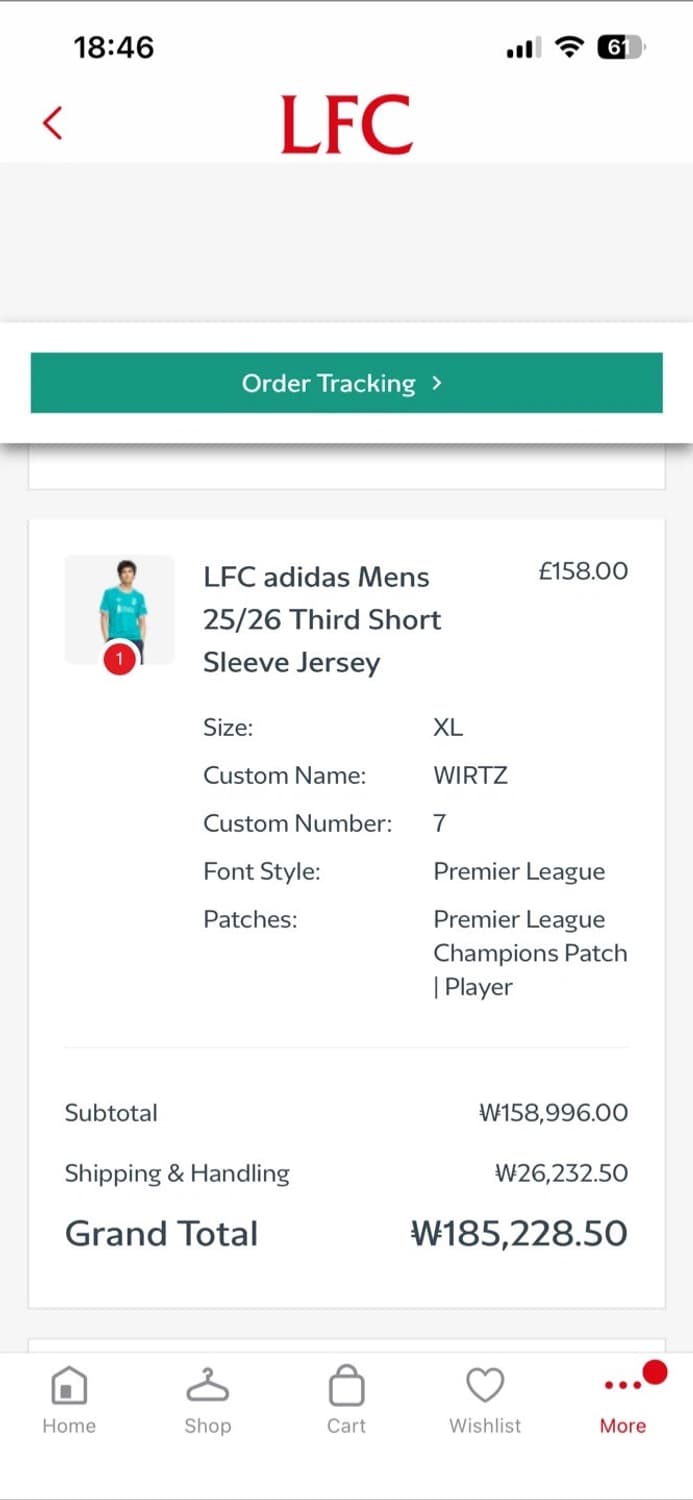Tap the £158.00 item price
Screen dimensions: 693x1500
(x=583, y=571)
